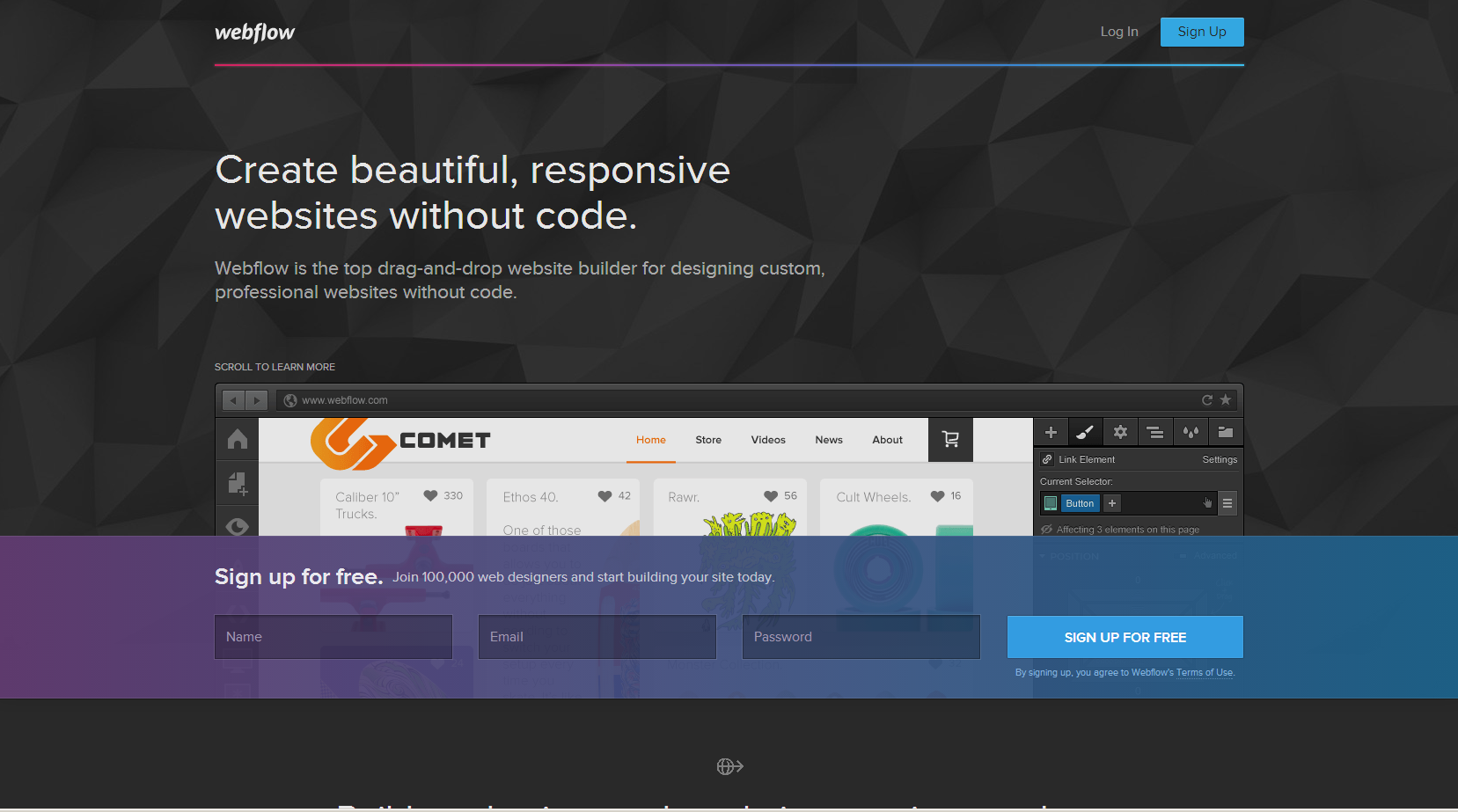Open the folder Assets tab
Image resolution: width=1458 pixels, height=812 pixels.
click(x=1226, y=432)
